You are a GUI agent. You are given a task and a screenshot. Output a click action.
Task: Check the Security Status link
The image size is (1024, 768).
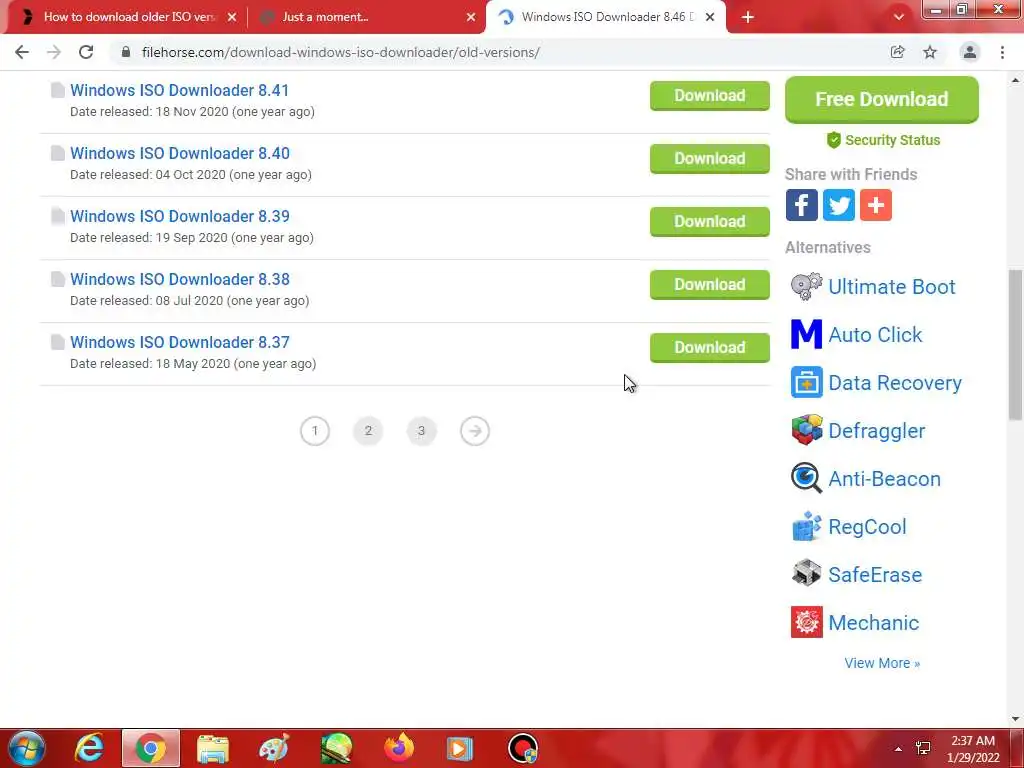[x=883, y=140]
